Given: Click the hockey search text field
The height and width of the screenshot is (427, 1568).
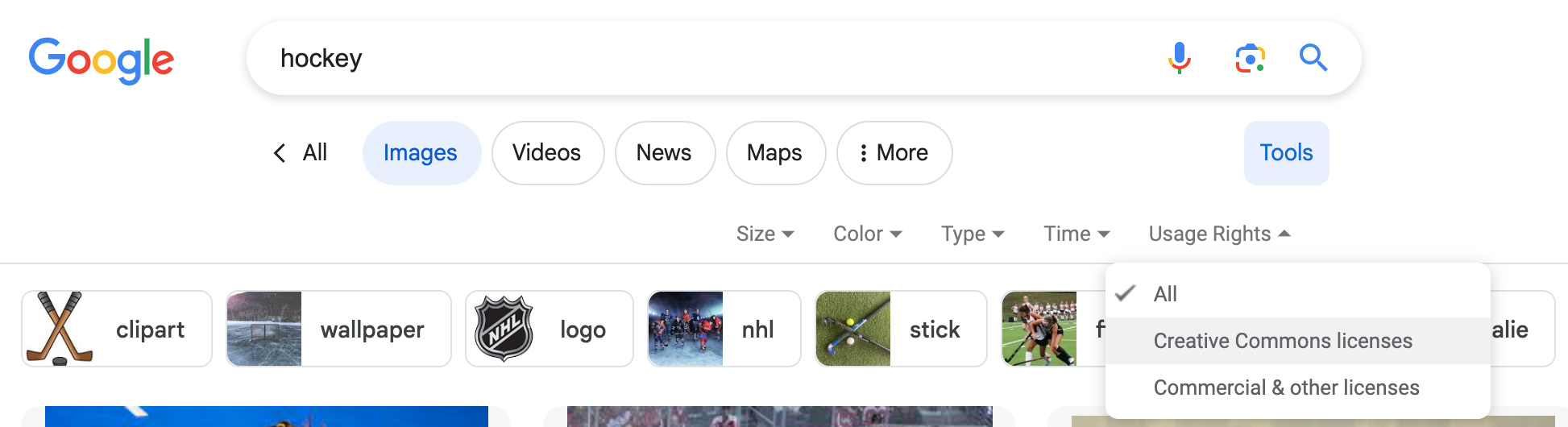Looking at the screenshot, I should 709,58.
